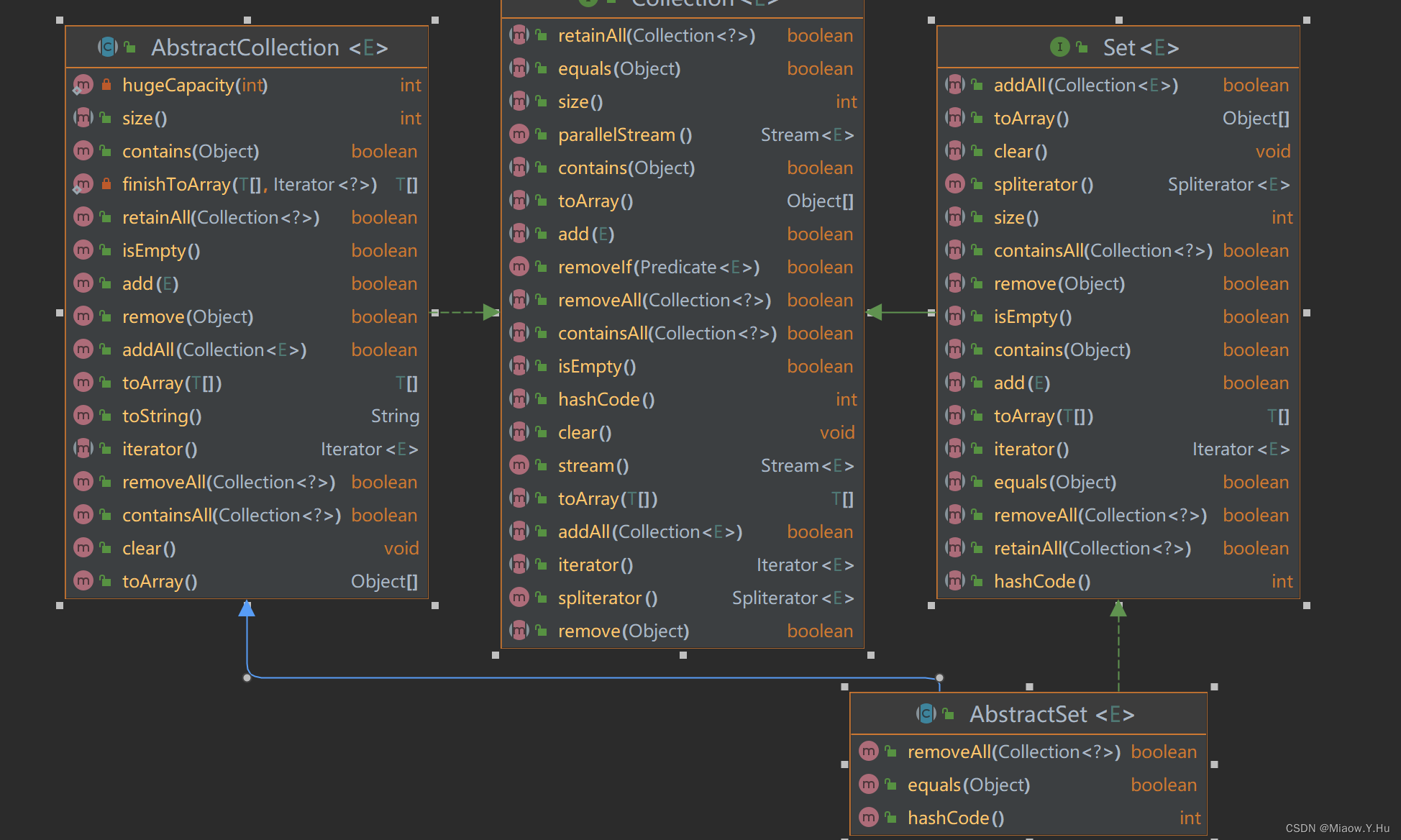Screen dimensions: 1401x840
Task: Select hugeCapacity(int) in AbstractCollection
Action: [x=195, y=85]
